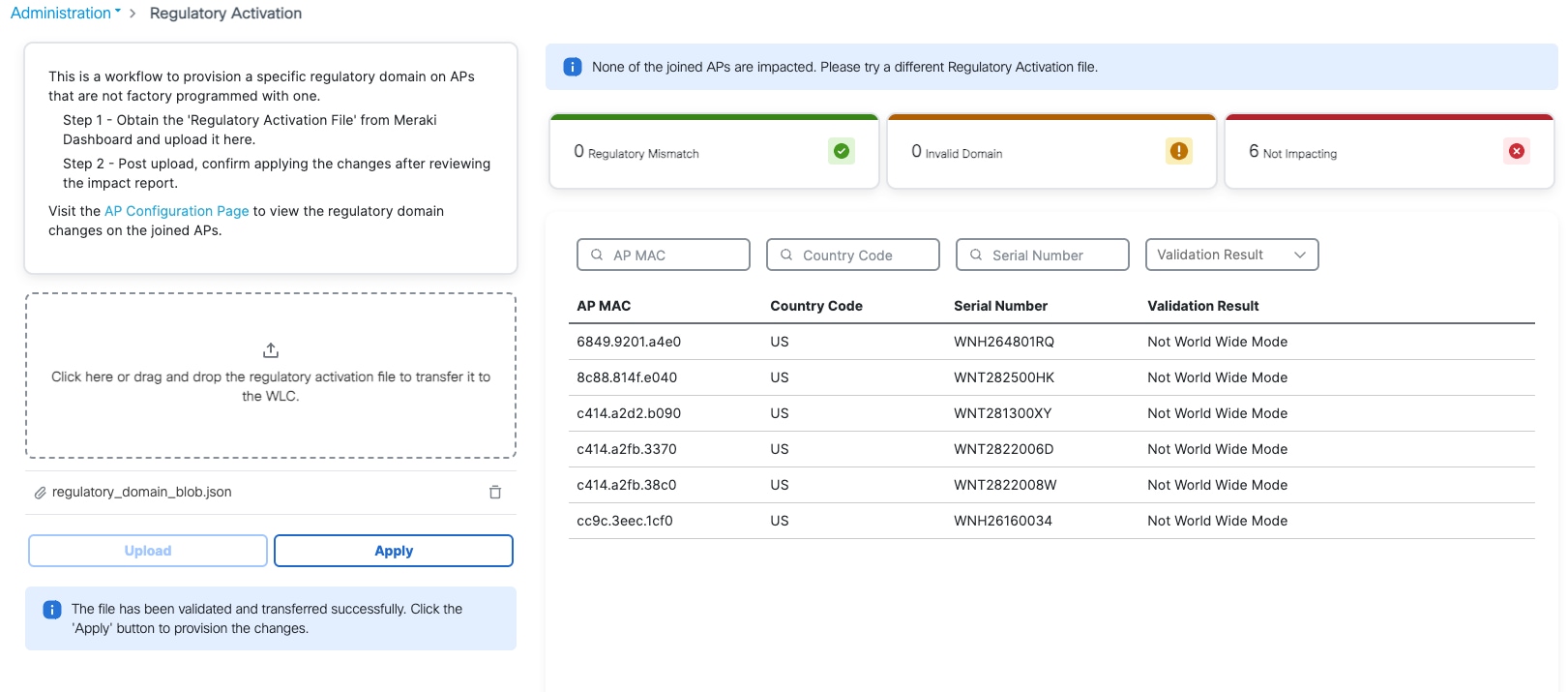Click the search icon in AP MAC filter
1568x692 pixels.
tap(597, 255)
